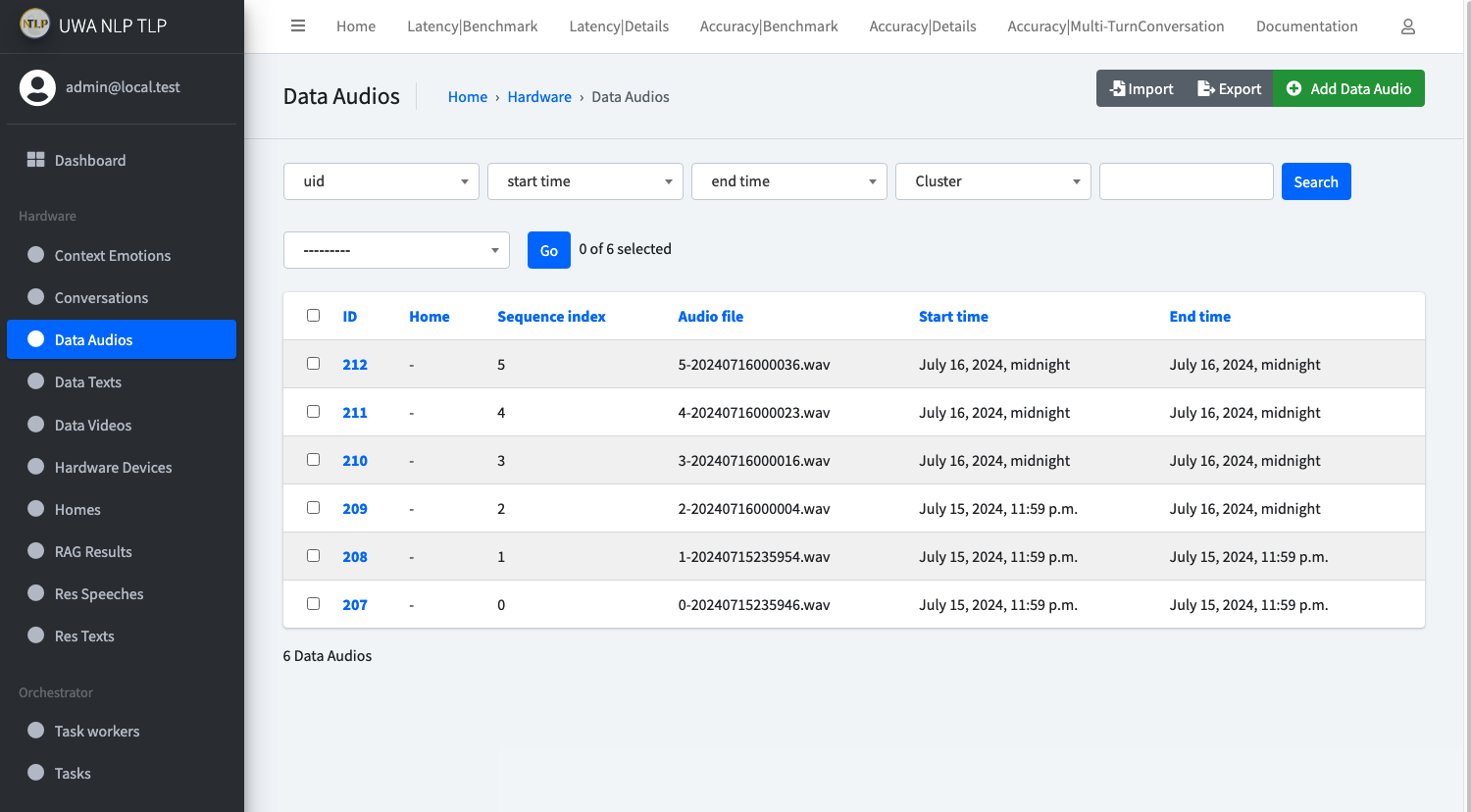Sort by Sequence index column header
Image resolution: width=1471 pixels, height=812 pixels.
[x=551, y=317]
